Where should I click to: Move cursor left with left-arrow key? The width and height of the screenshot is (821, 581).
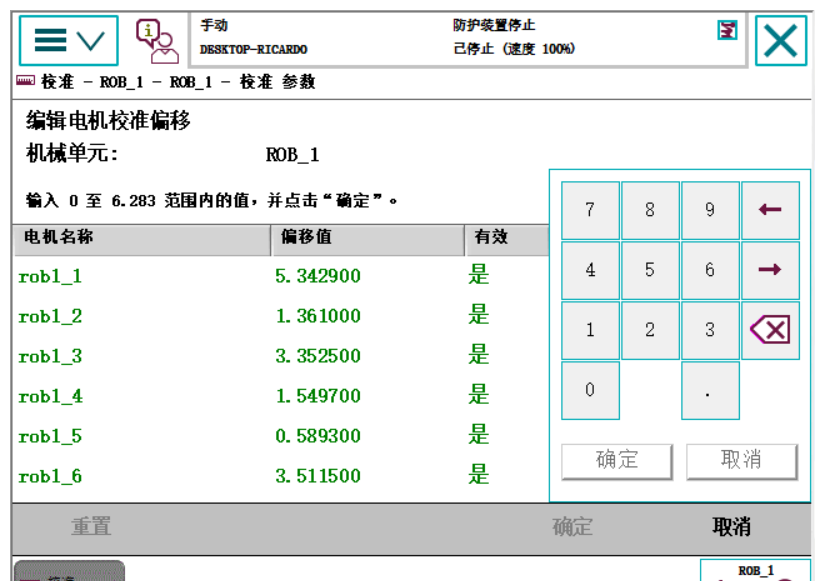pos(770,210)
